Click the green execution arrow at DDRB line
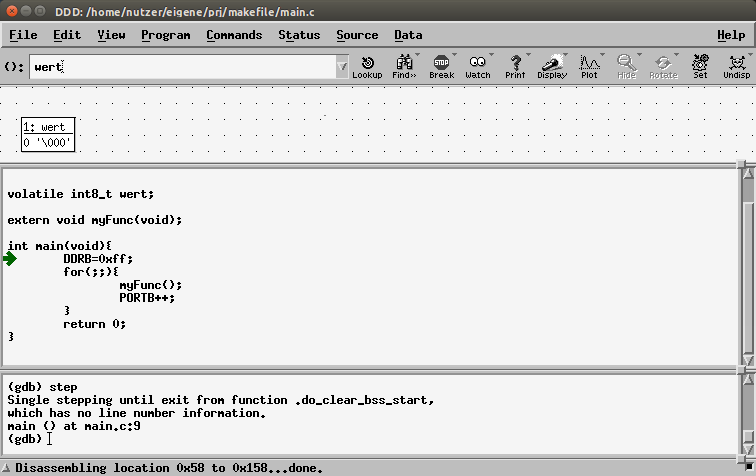The height and width of the screenshot is (476, 756). 10,259
